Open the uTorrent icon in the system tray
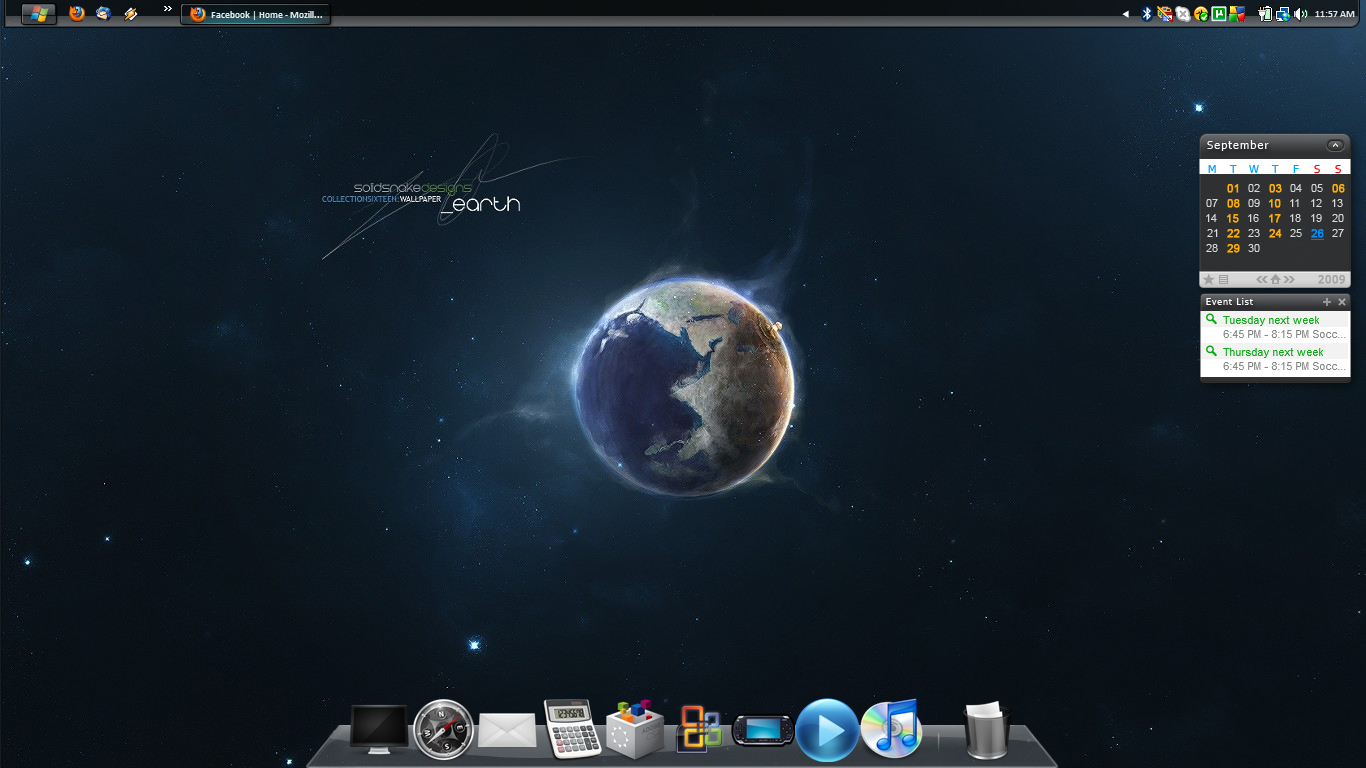 pos(1218,14)
